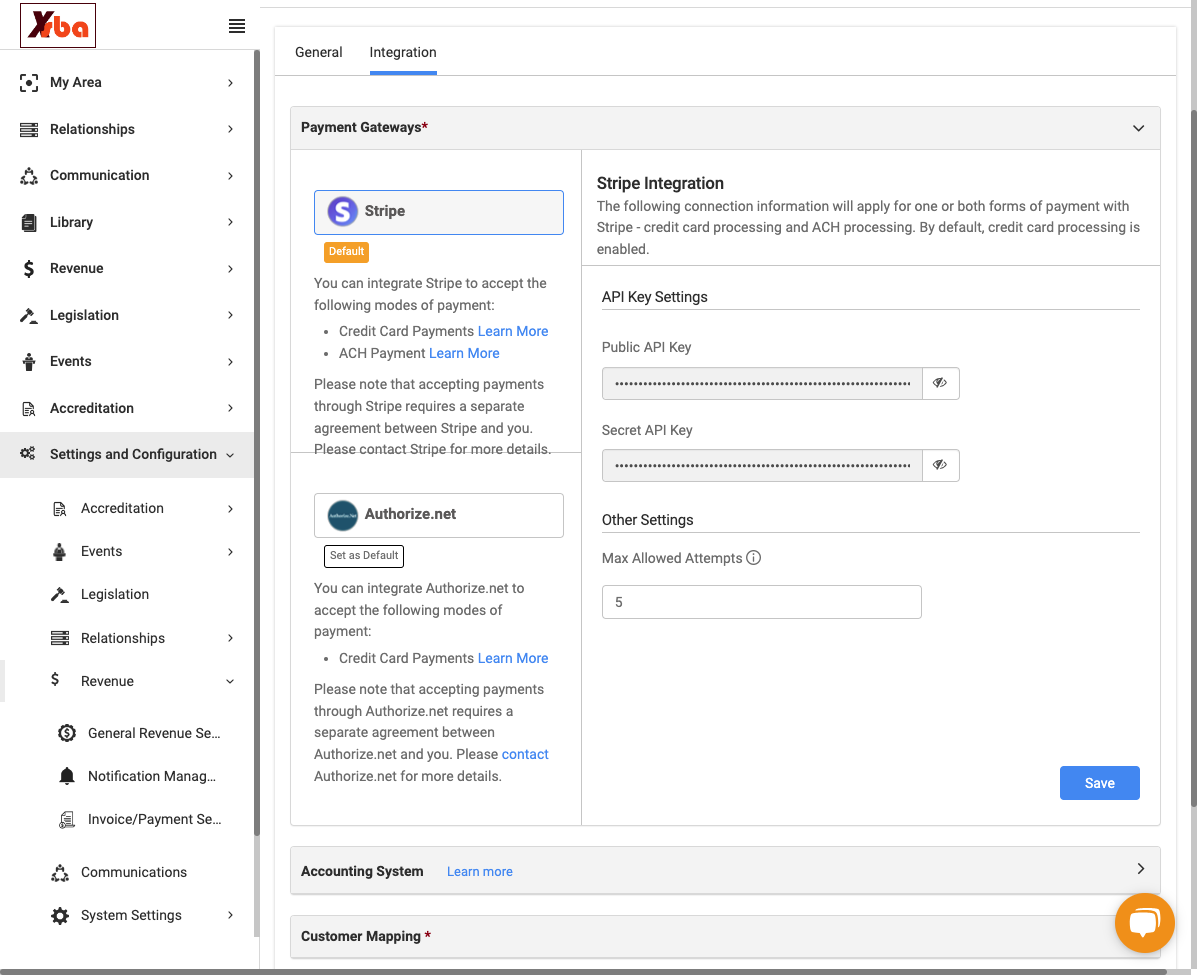Collapse the Revenue submenu chevron

click(230, 681)
